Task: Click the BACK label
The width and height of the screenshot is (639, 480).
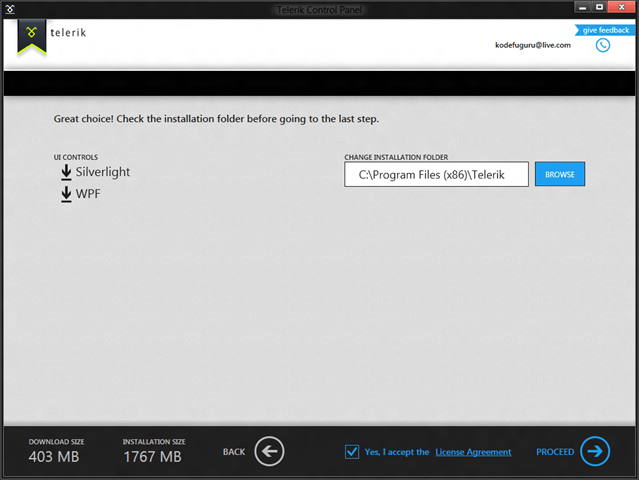Action: [234, 452]
